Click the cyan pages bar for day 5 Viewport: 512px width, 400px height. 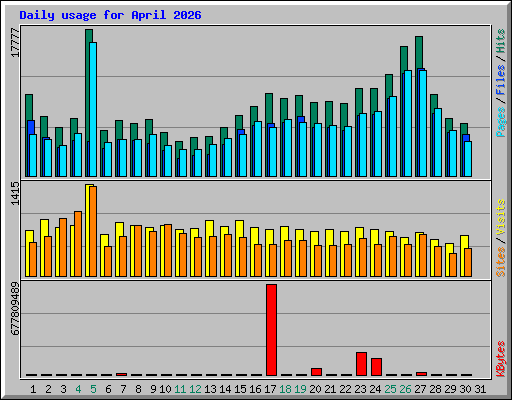[x=93, y=109]
